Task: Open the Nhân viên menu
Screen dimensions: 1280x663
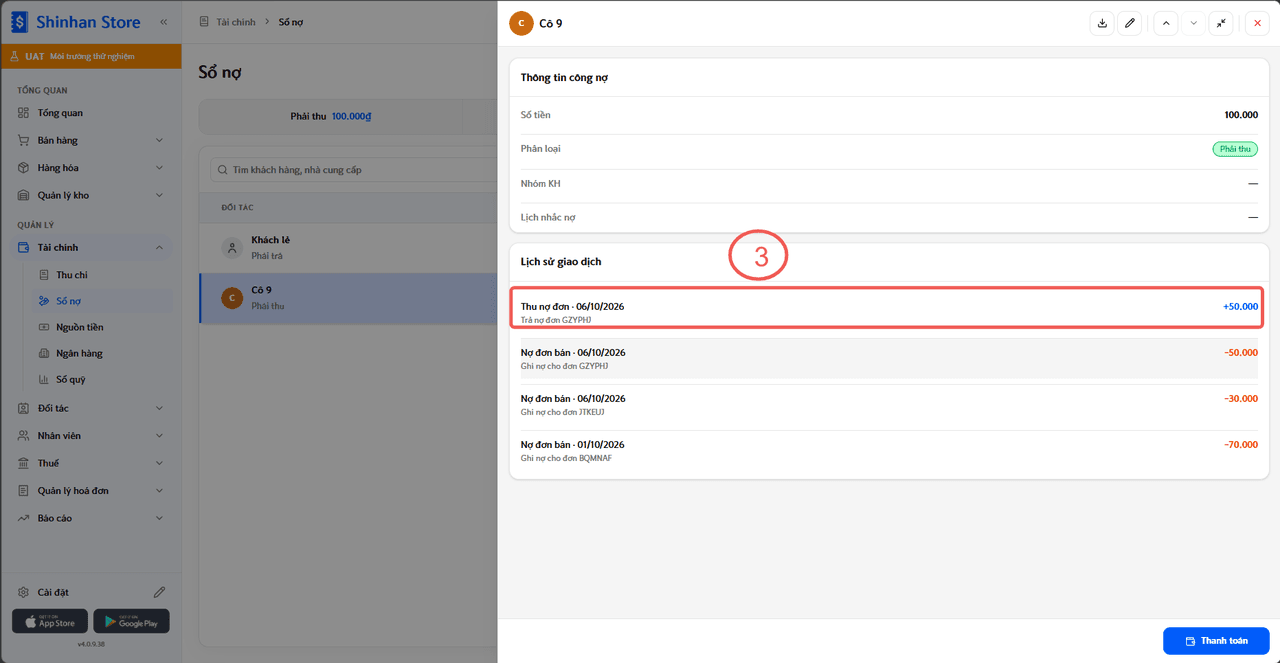Action: (x=91, y=436)
